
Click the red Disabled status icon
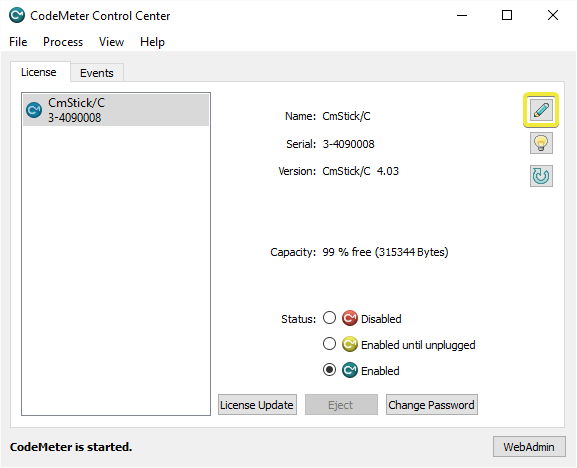[x=350, y=318]
